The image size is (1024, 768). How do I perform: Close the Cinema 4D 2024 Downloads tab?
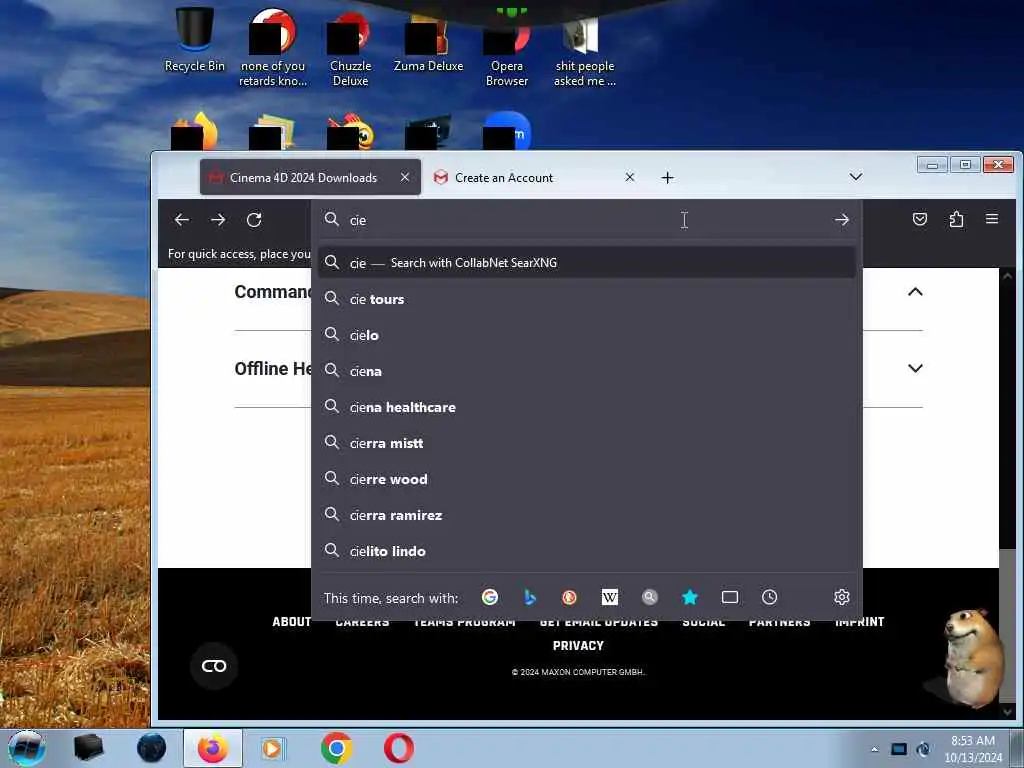click(x=405, y=177)
